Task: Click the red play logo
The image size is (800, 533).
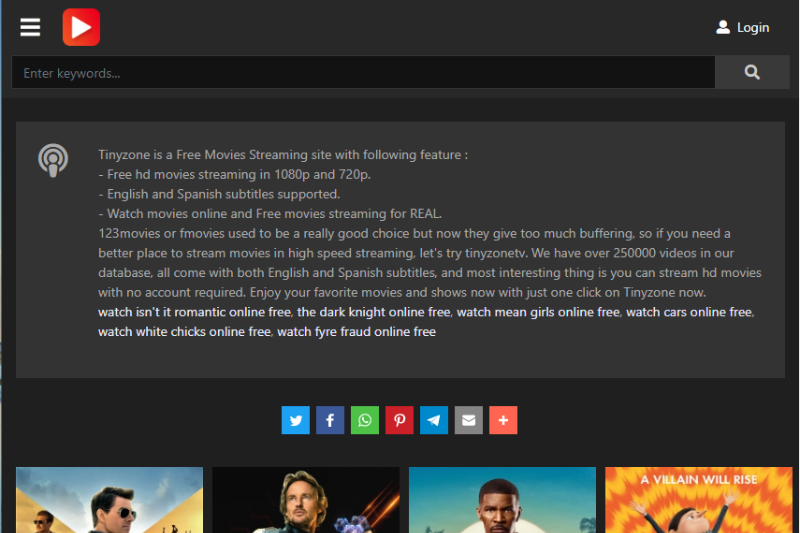Action: click(x=81, y=27)
